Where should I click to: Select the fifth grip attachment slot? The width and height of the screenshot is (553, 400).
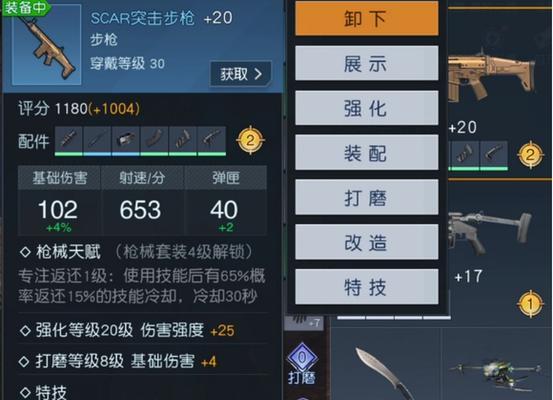(x=183, y=140)
